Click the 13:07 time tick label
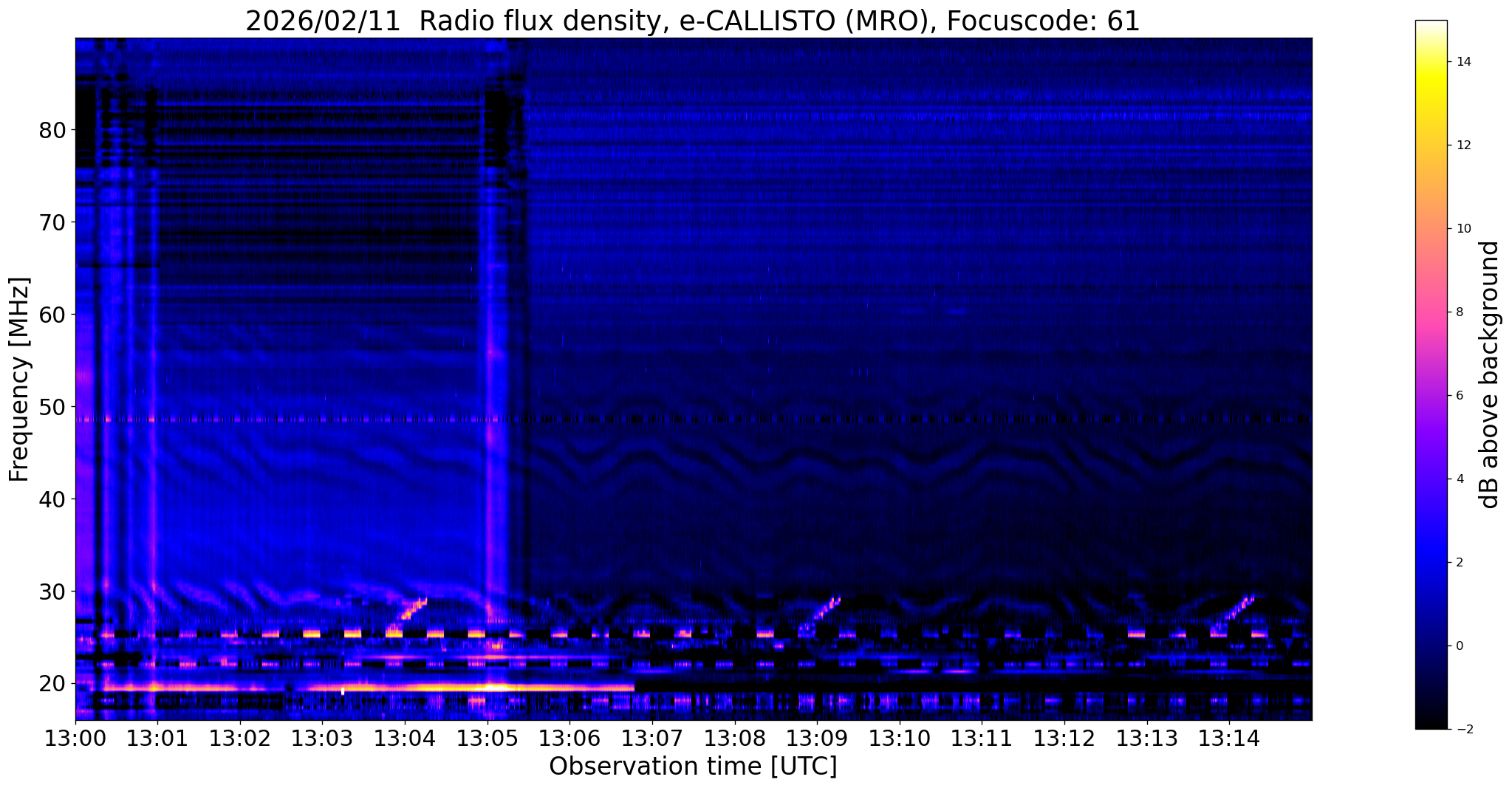Image resolution: width=1512 pixels, height=788 pixels. (652, 739)
